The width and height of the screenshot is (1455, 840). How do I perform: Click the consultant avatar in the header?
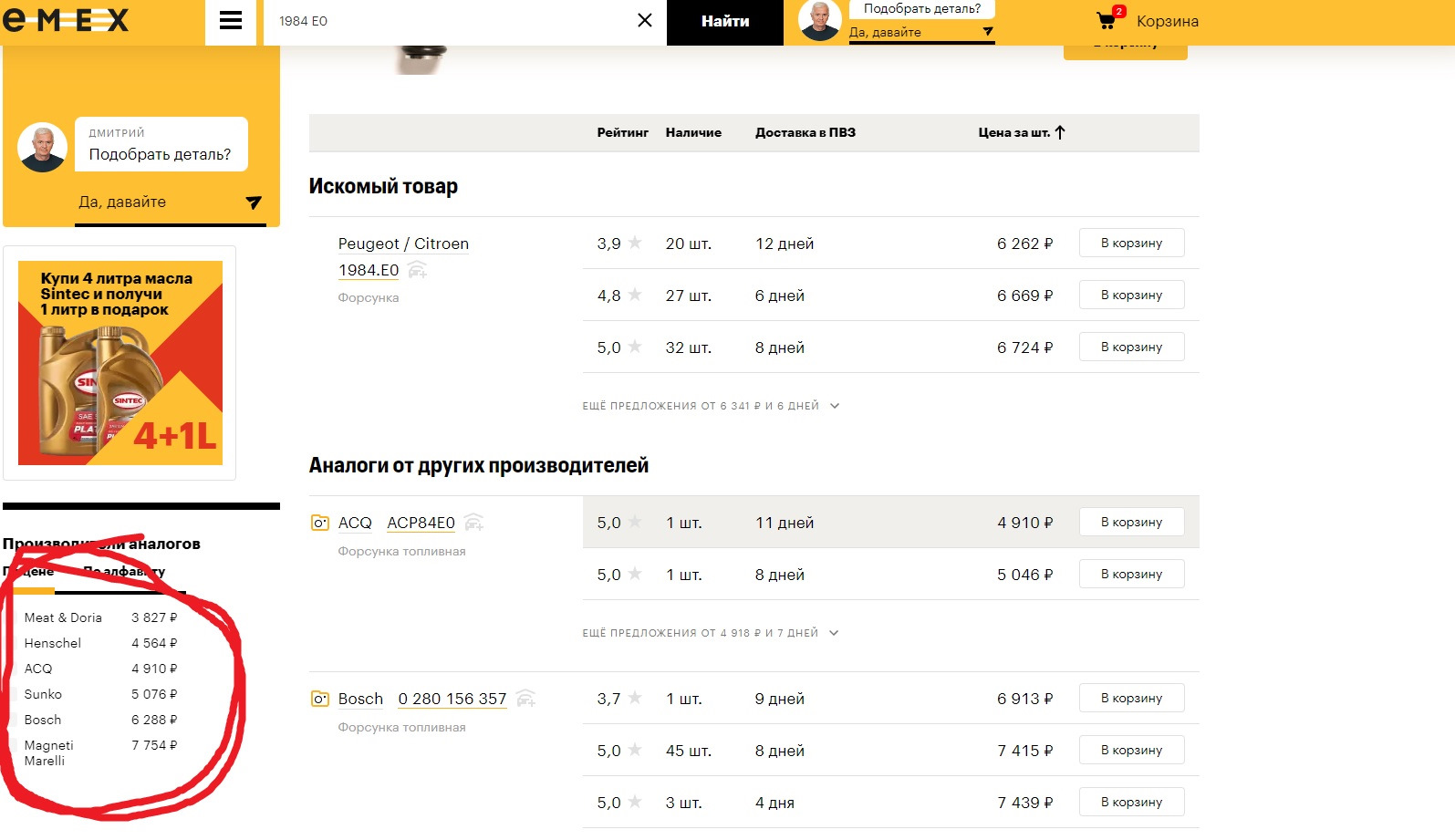(x=820, y=21)
